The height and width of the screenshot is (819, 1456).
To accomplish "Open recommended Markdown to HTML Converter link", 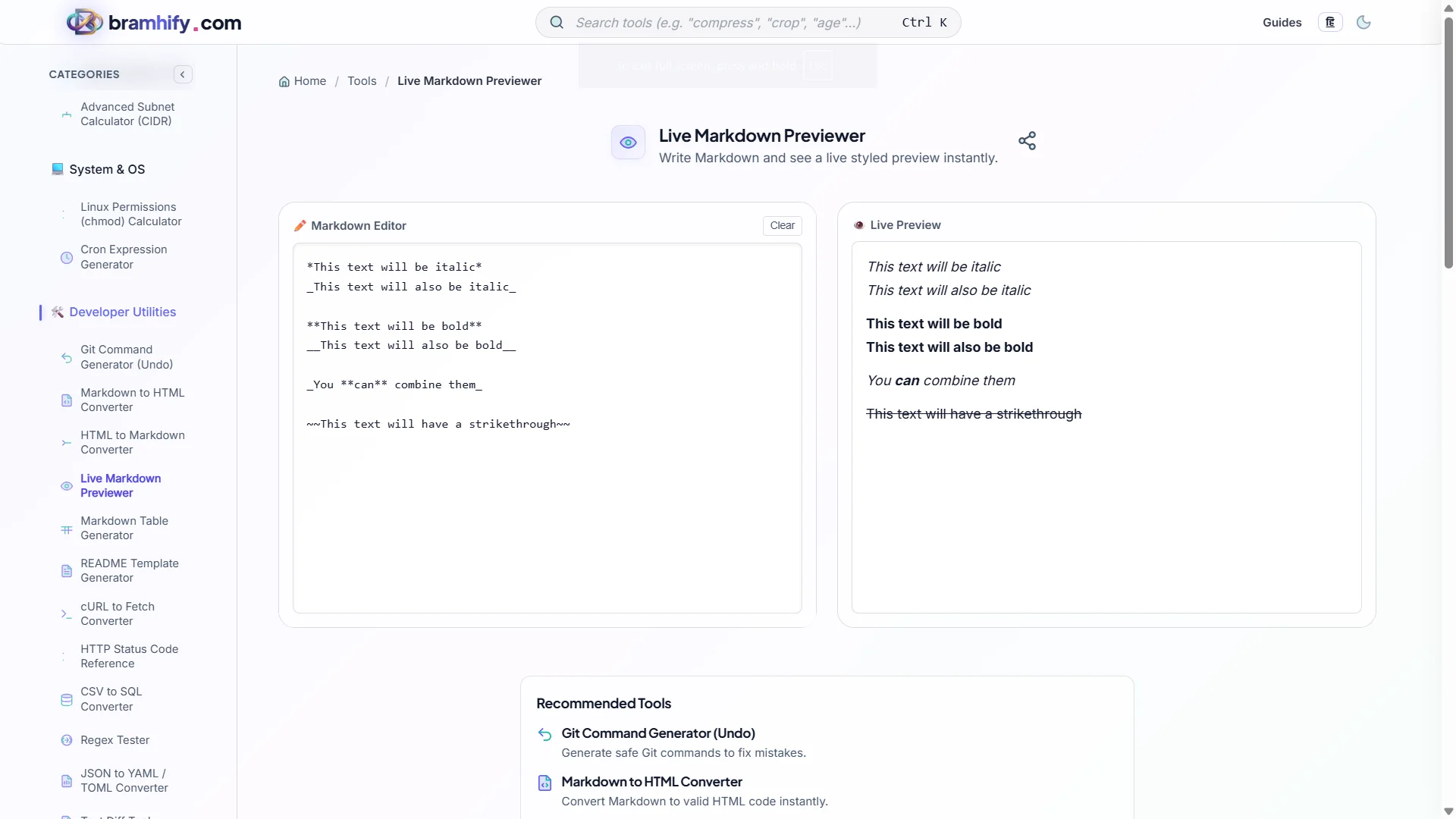I will coord(651,782).
